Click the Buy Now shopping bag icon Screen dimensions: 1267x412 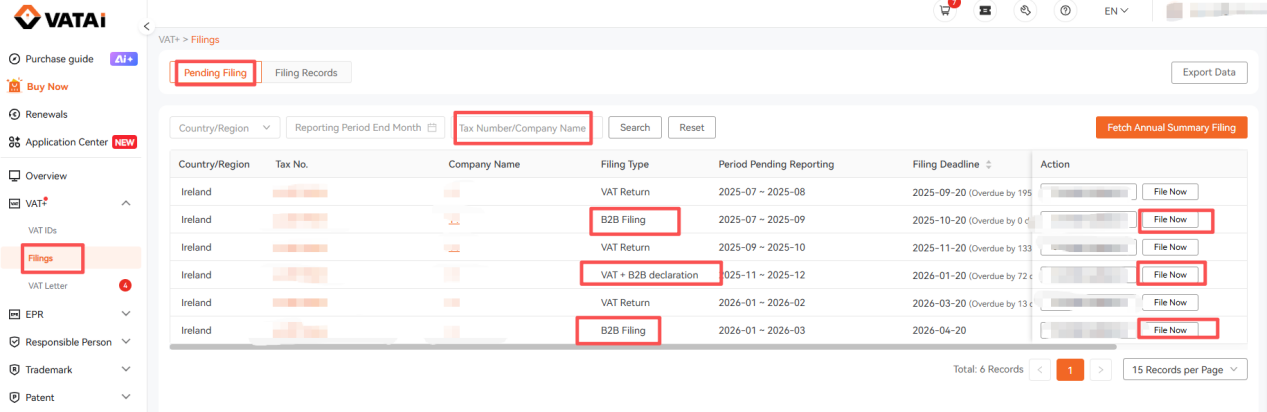pos(14,86)
